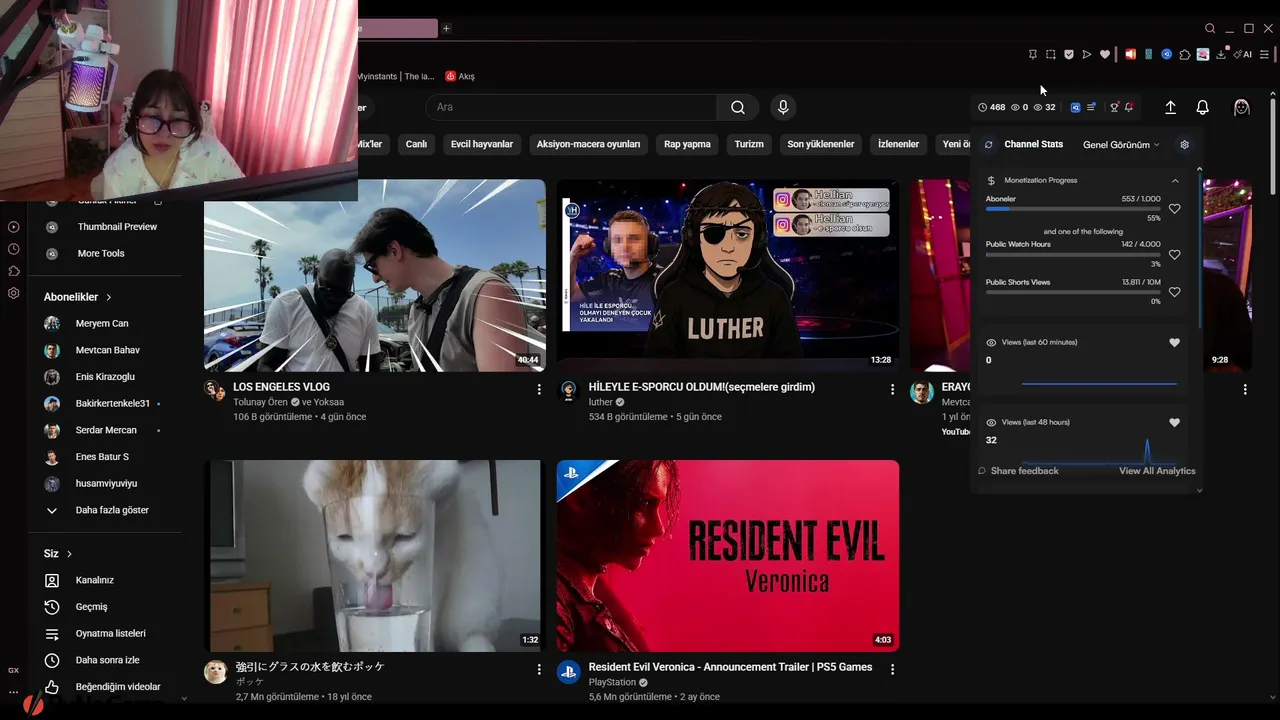Open the YouTube upload button
The image size is (1280, 720).
(x=1170, y=108)
